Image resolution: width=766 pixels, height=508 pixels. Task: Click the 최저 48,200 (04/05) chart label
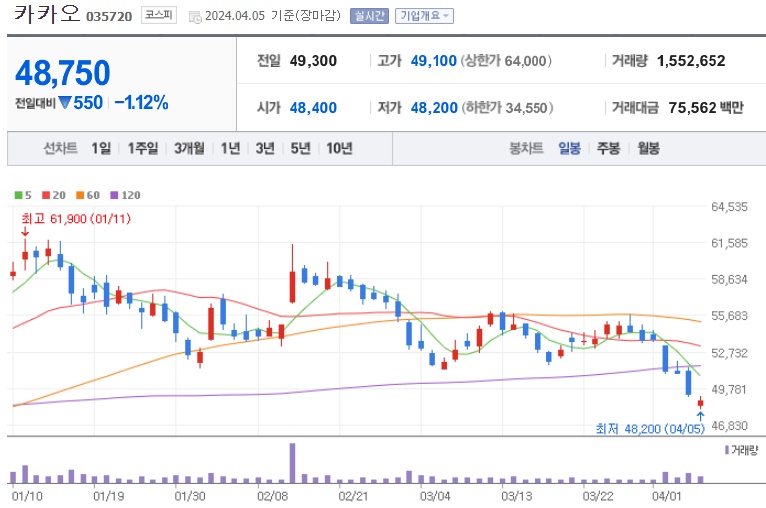[650, 429]
